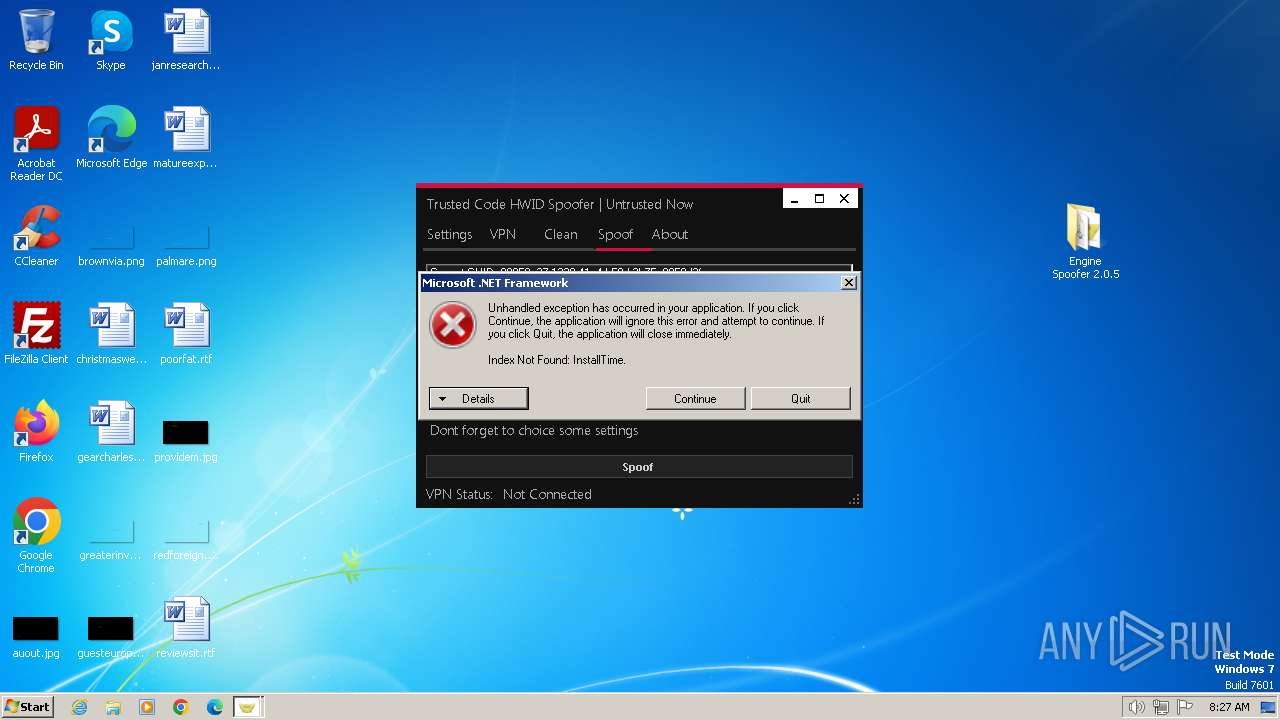The height and width of the screenshot is (720, 1280).
Task: Open Engine Spoofer 2.0.5 folder
Action: (1085, 241)
